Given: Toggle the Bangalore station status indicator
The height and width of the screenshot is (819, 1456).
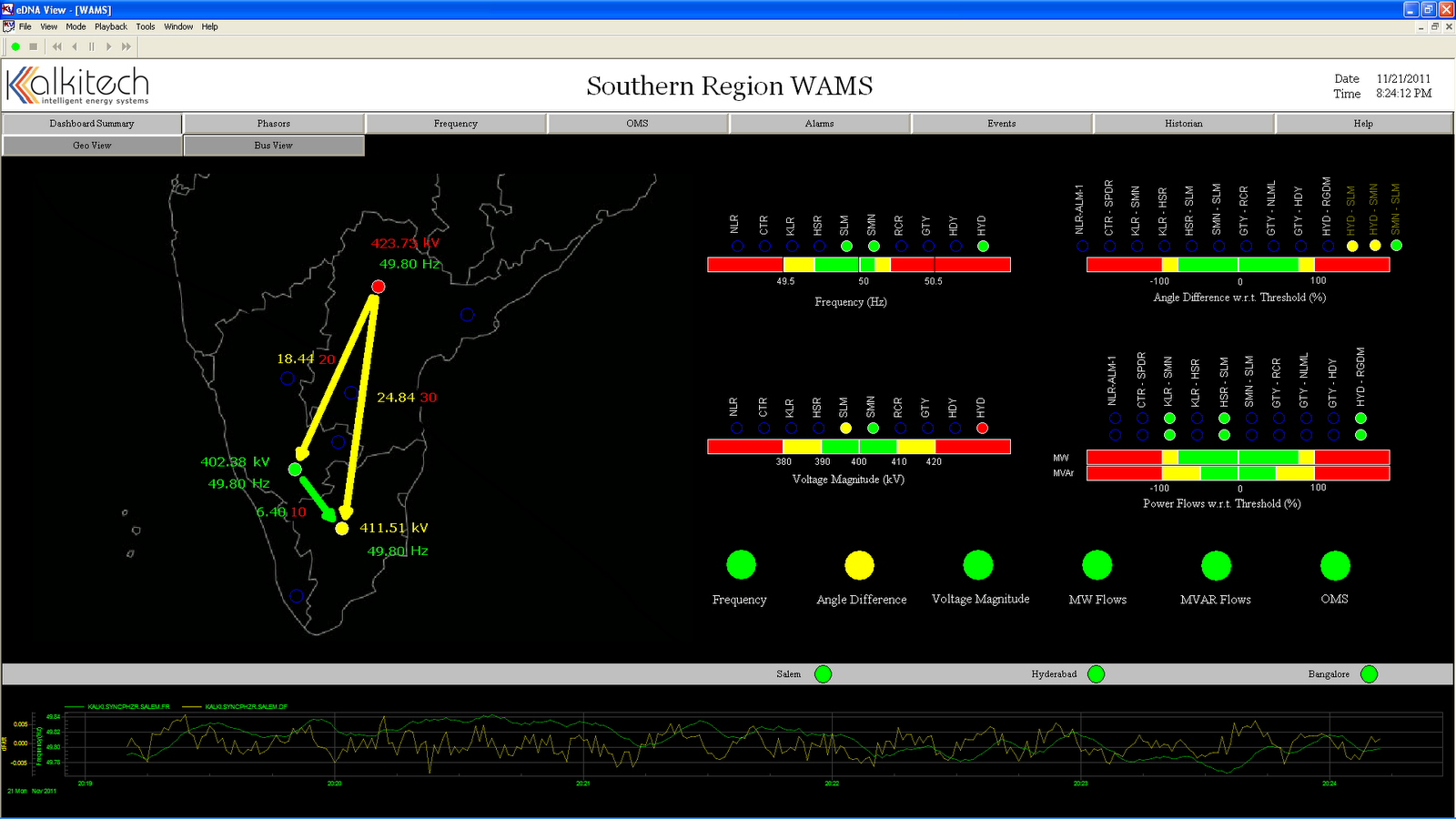Looking at the screenshot, I should coord(1369,673).
